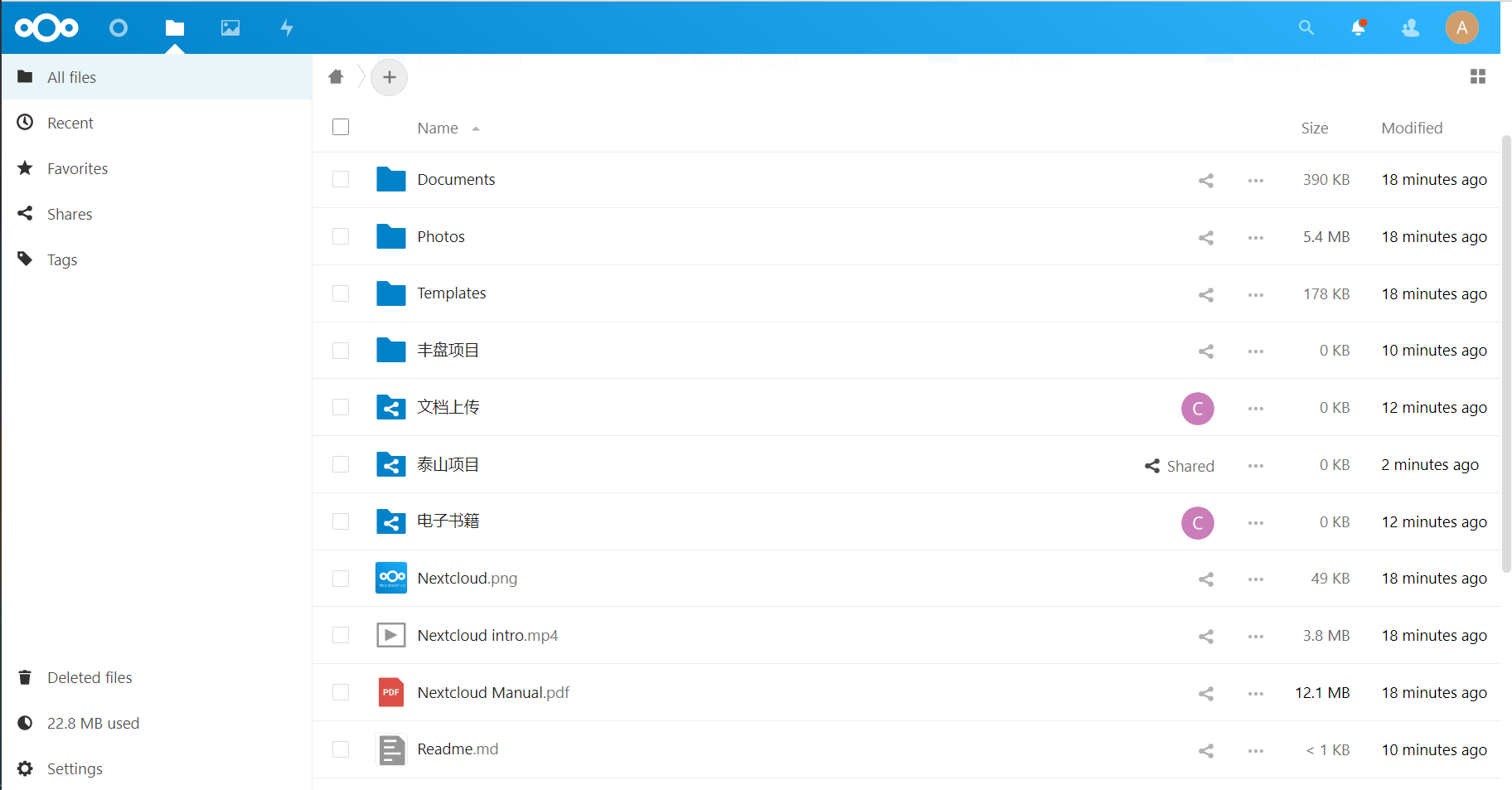Go to Recent in the sidebar

(x=70, y=123)
